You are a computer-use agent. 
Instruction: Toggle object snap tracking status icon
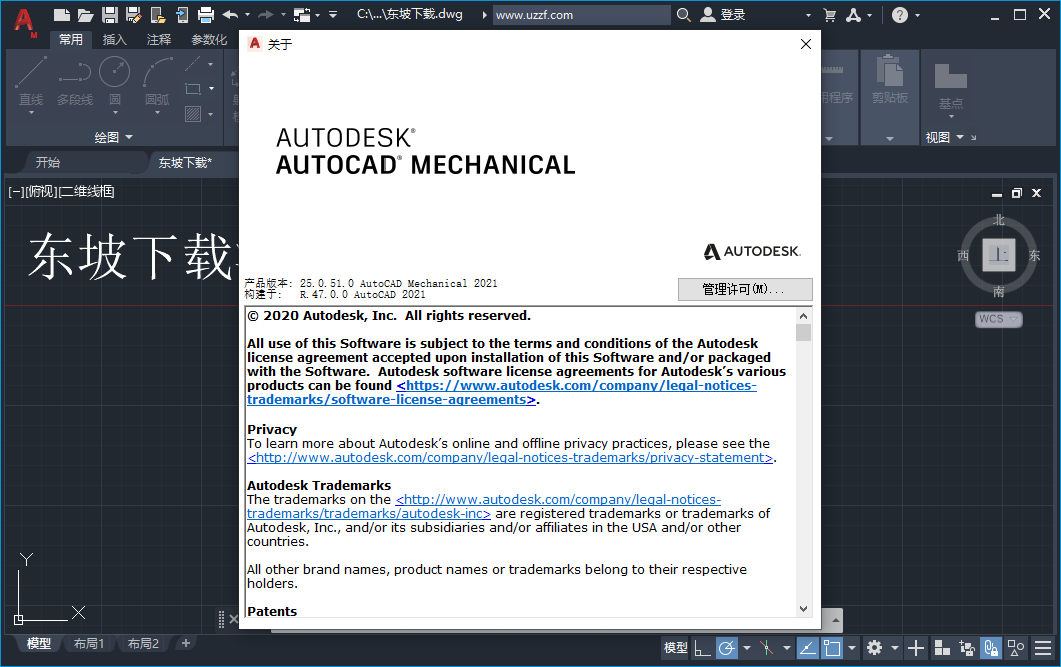[766, 648]
